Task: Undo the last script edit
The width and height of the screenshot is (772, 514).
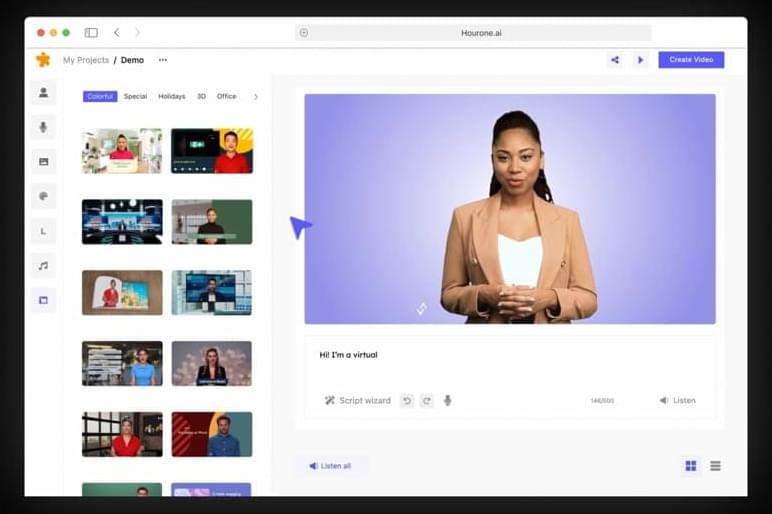Action: tap(407, 401)
